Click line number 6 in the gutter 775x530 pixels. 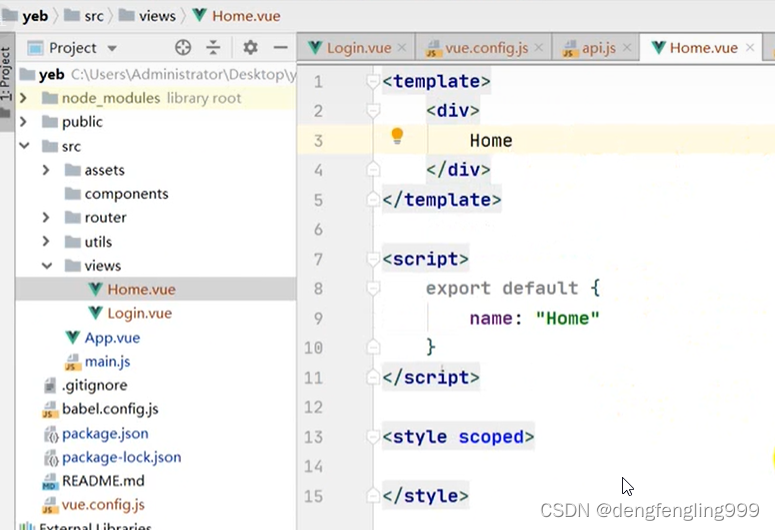tap(318, 229)
